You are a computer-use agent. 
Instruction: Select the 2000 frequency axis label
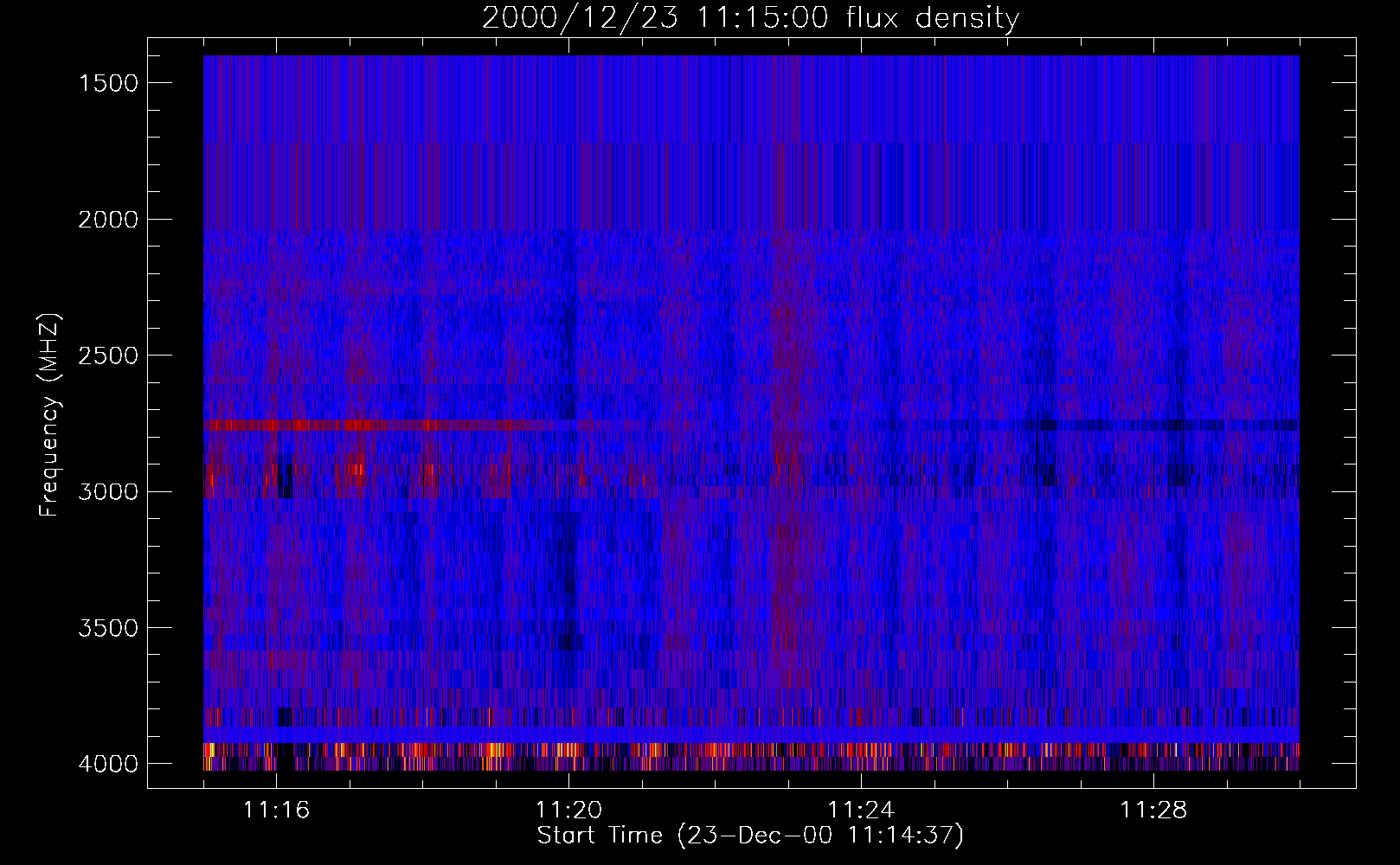click(x=108, y=220)
